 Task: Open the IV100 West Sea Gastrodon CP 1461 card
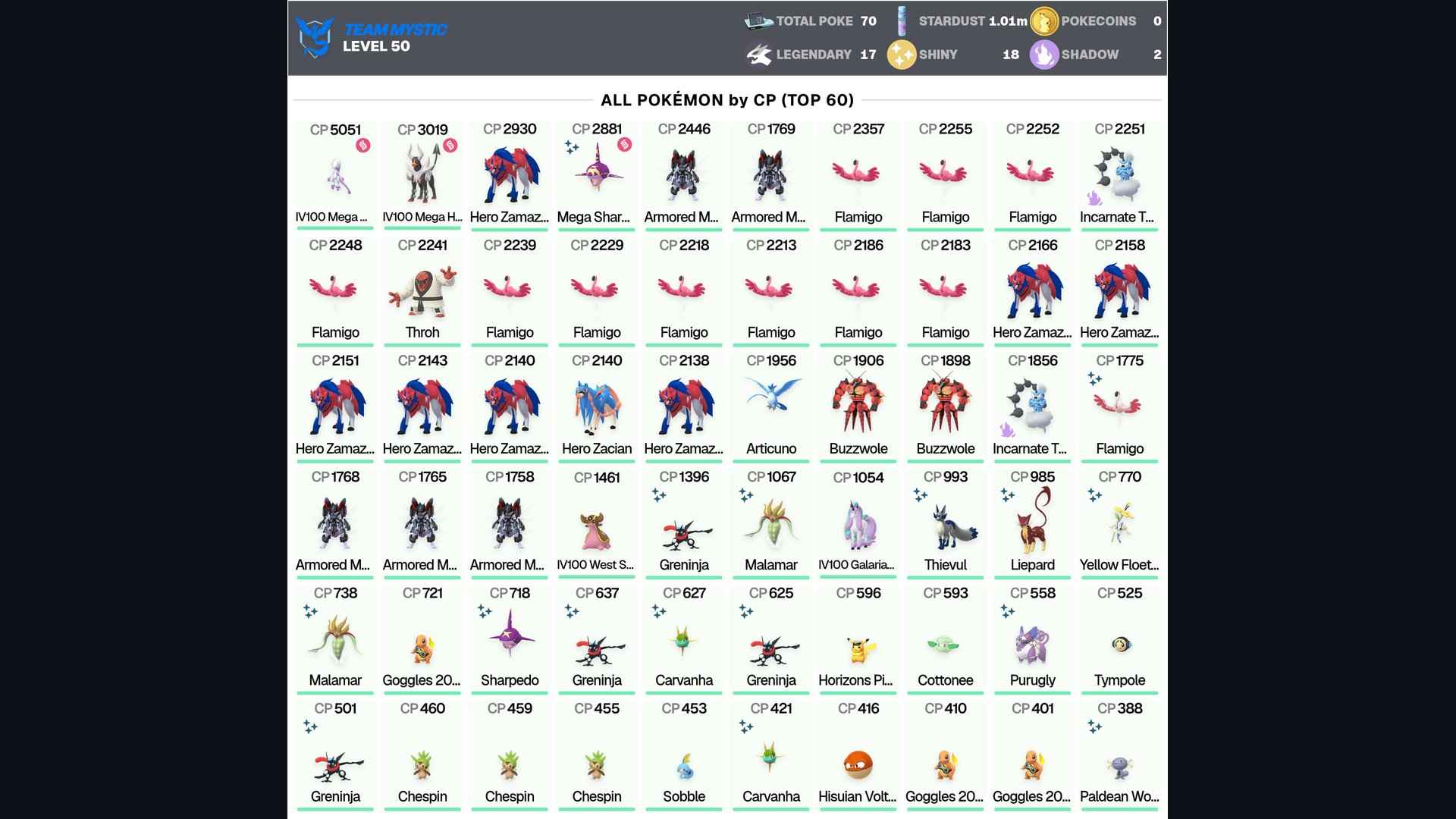pos(597,523)
